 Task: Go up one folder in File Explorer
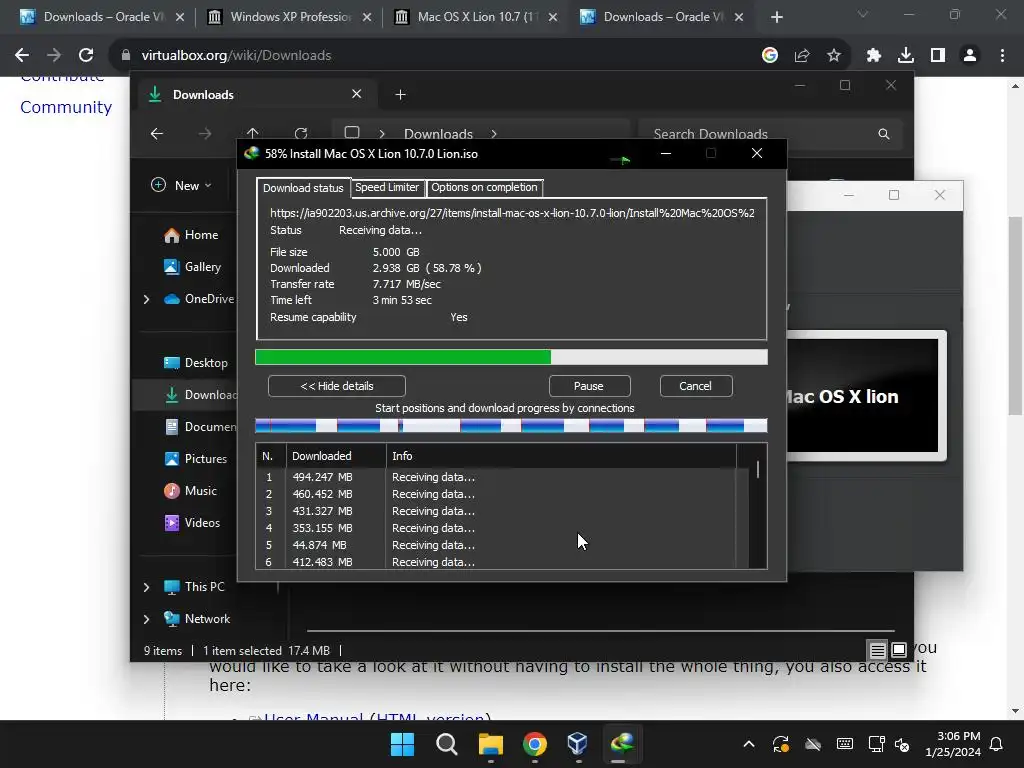coord(253,133)
